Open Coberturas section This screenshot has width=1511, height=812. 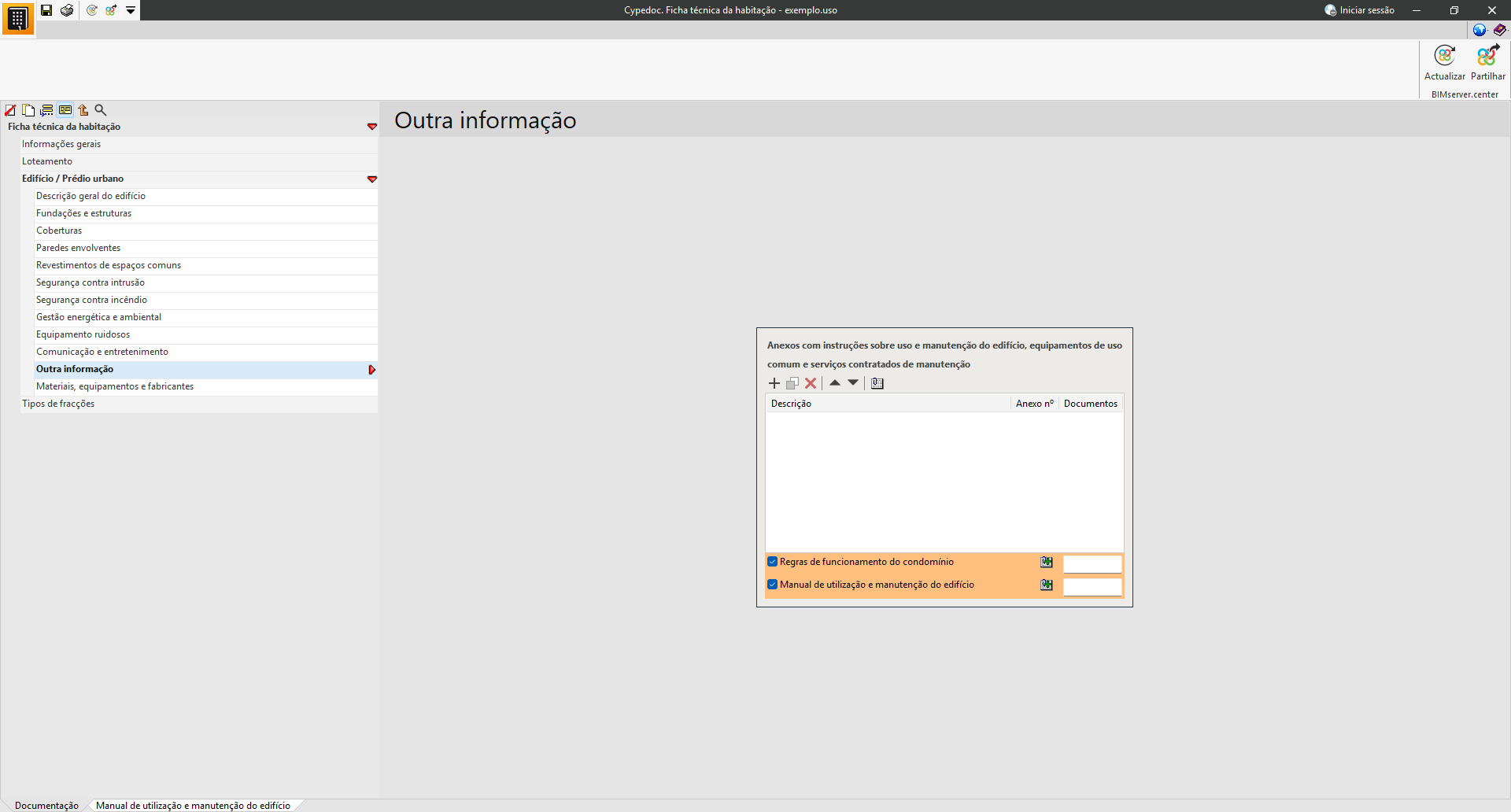206,231
